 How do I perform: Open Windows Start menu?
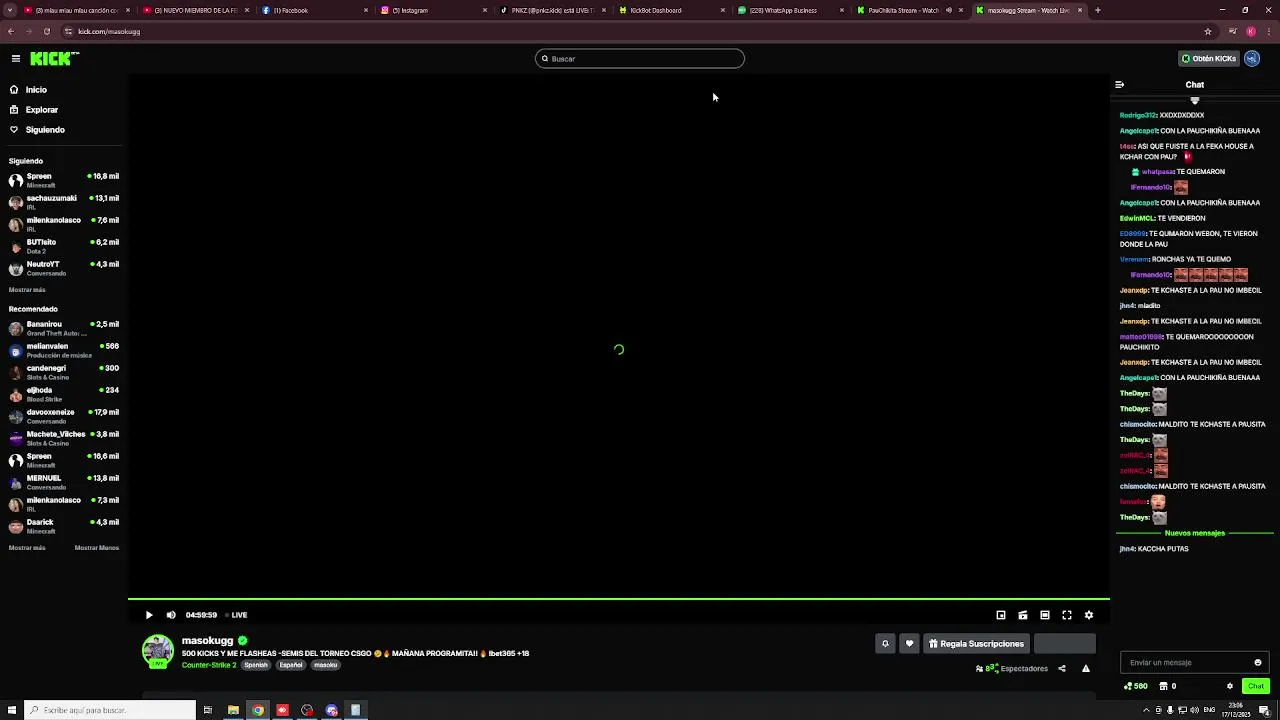pos(12,710)
